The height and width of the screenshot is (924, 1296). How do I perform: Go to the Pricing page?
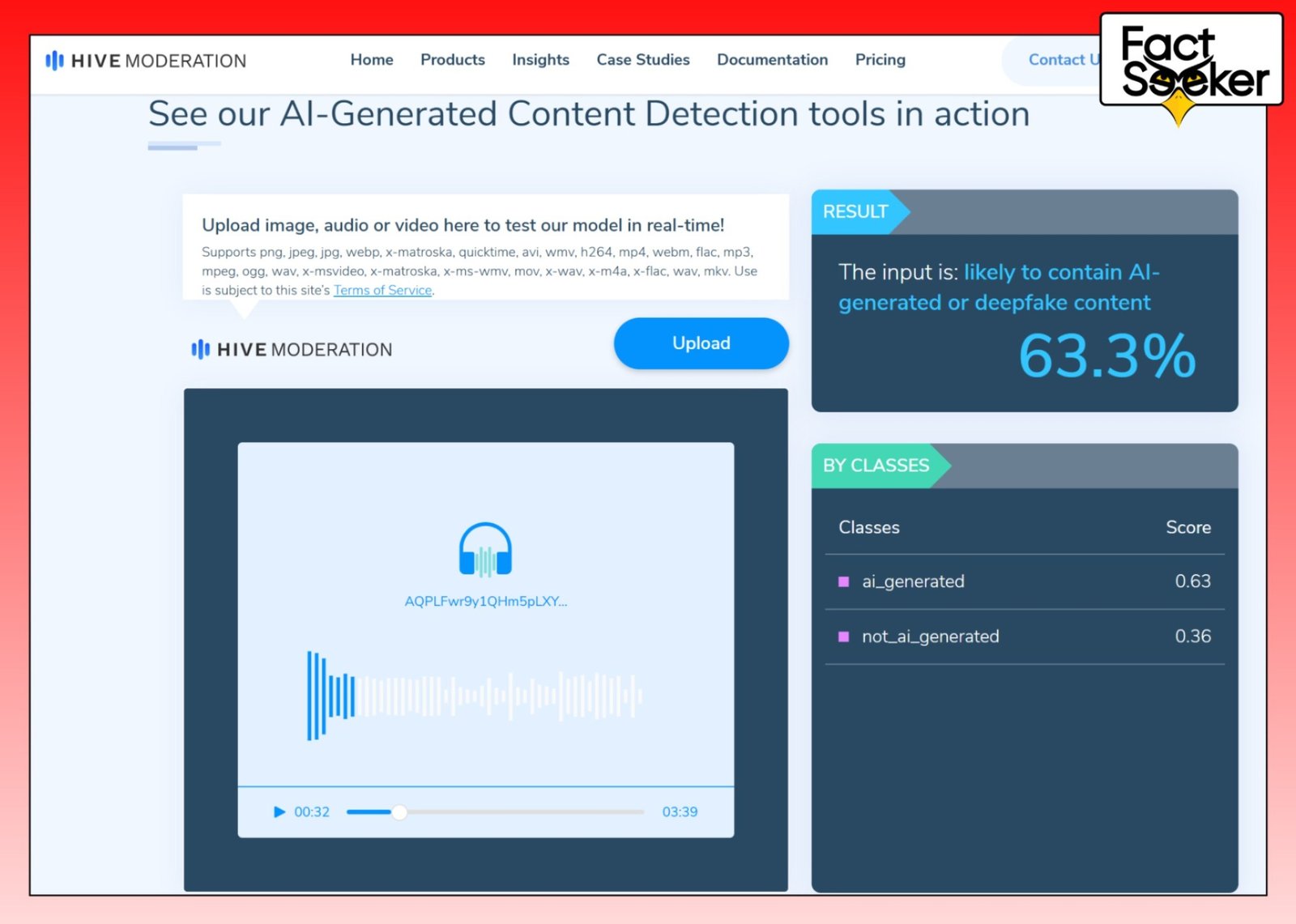880,60
